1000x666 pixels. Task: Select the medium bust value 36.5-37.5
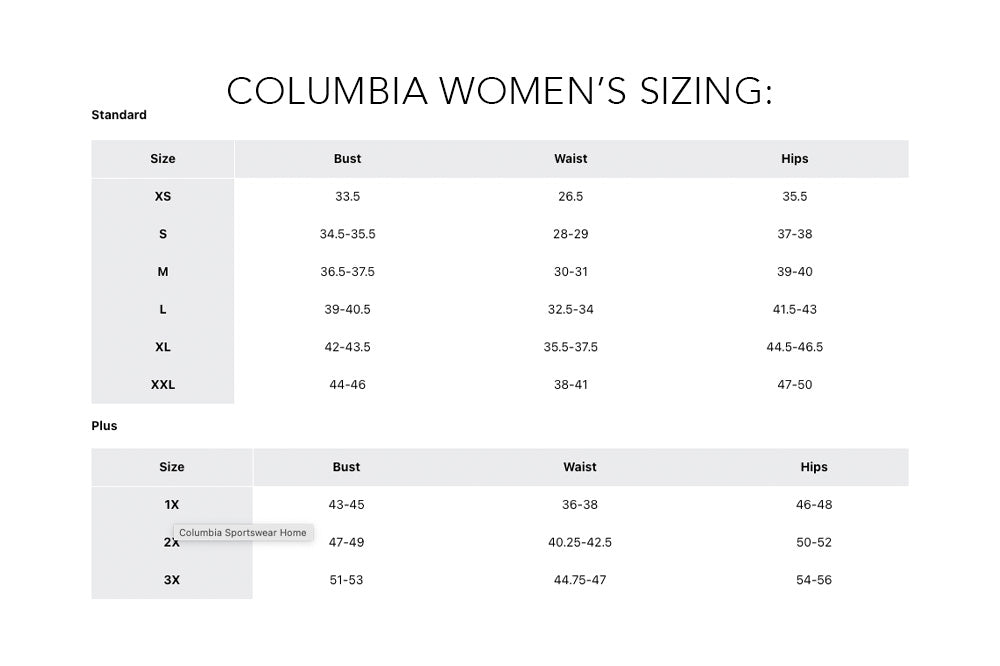tap(347, 272)
